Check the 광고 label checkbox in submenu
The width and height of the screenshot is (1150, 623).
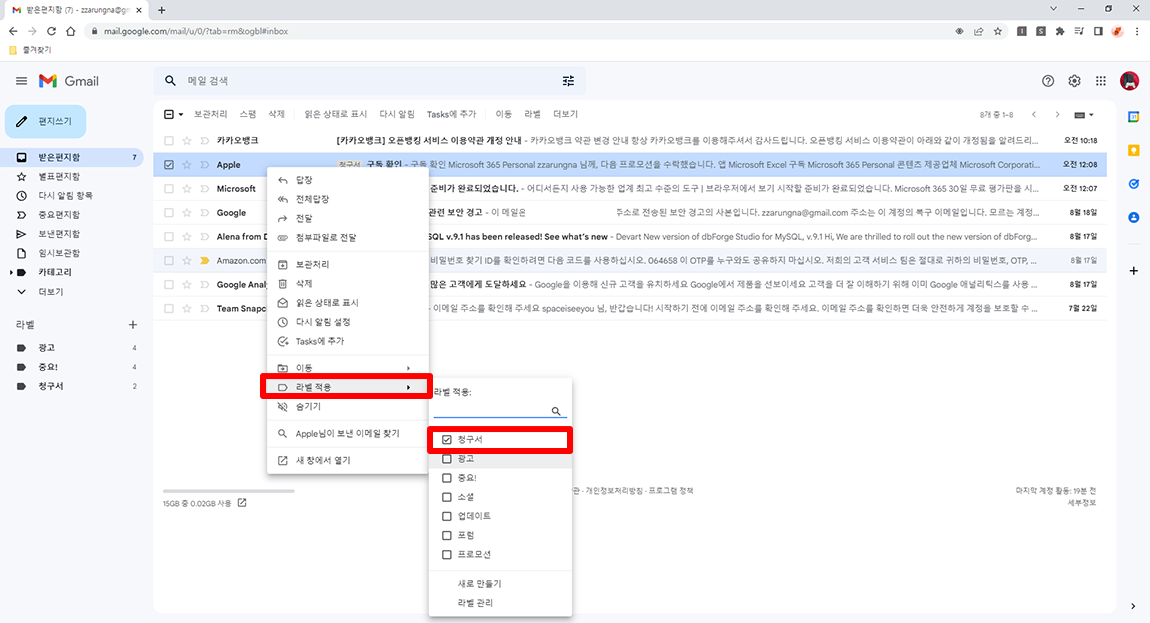447,459
